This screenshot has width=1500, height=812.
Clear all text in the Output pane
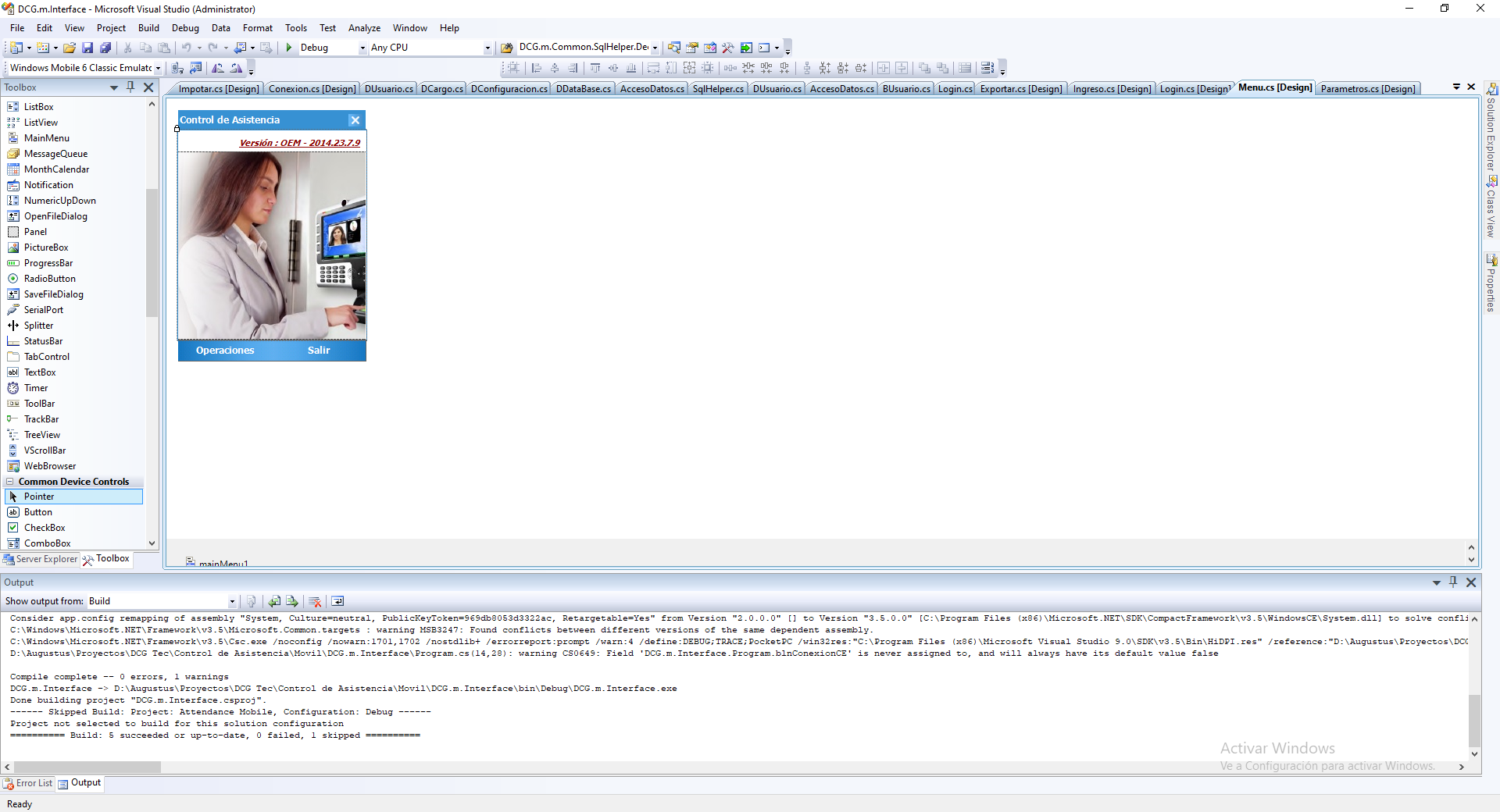pos(315,601)
